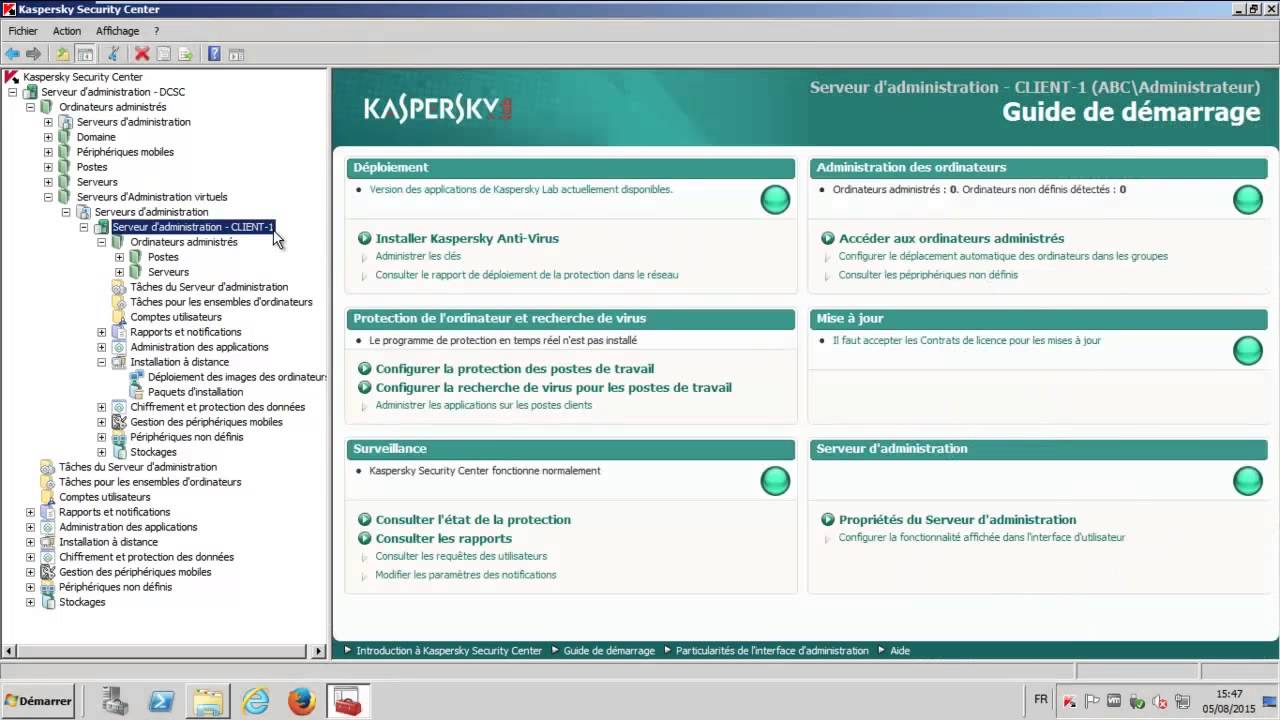The width and height of the screenshot is (1280, 720).
Task: Click Consulter les rapports link
Action: click(444, 539)
